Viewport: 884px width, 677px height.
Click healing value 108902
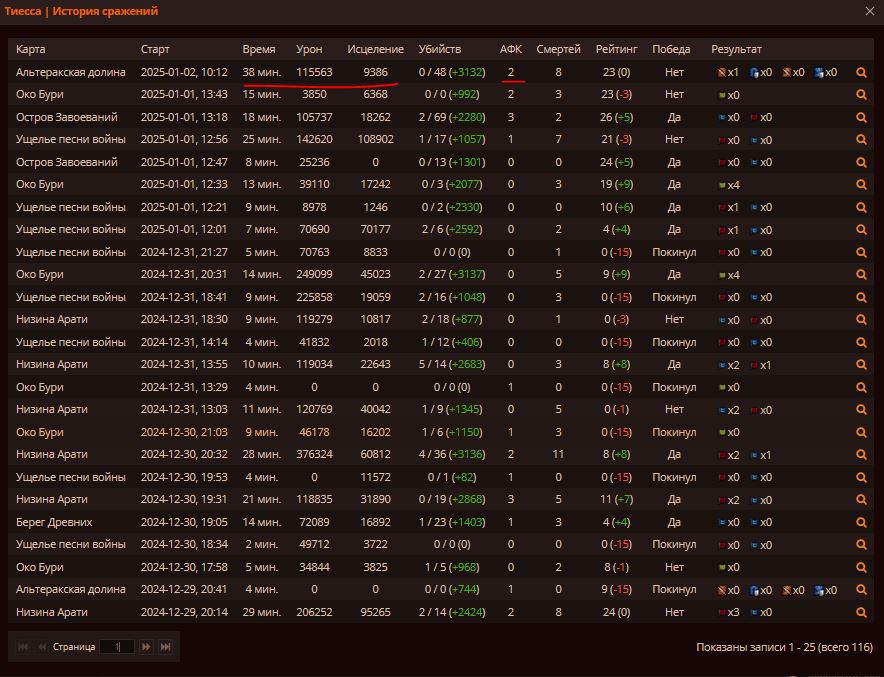click(x=375, y=139)
